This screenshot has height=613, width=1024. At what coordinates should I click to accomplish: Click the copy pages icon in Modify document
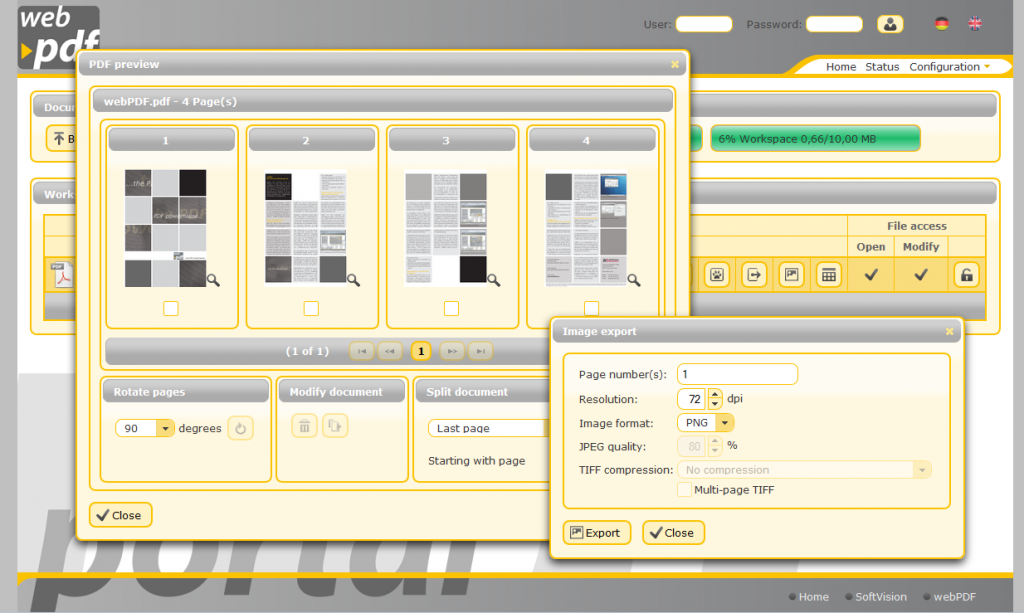(x=335, y=425)
